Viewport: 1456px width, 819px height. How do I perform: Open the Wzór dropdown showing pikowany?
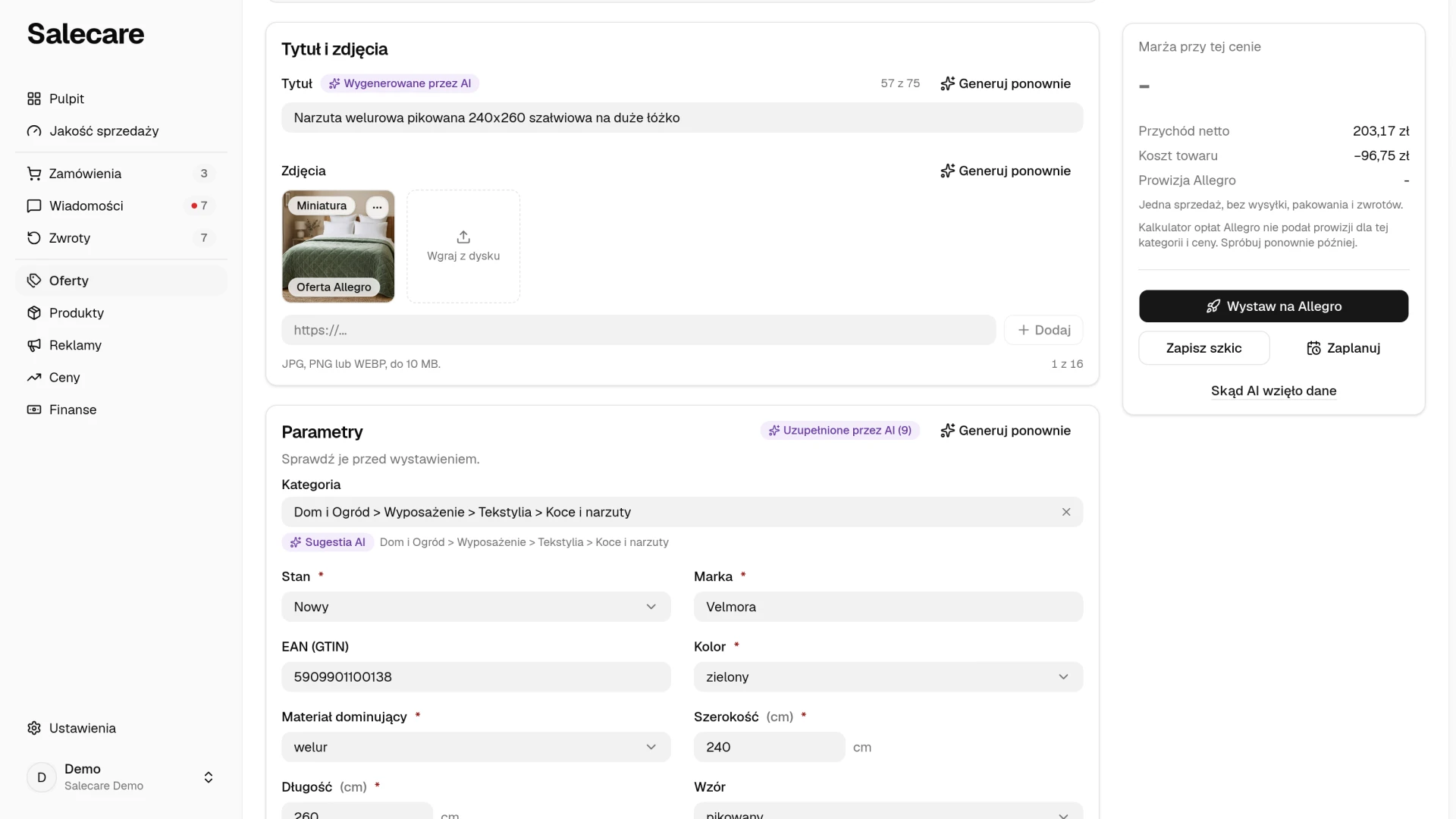[888, 811]
